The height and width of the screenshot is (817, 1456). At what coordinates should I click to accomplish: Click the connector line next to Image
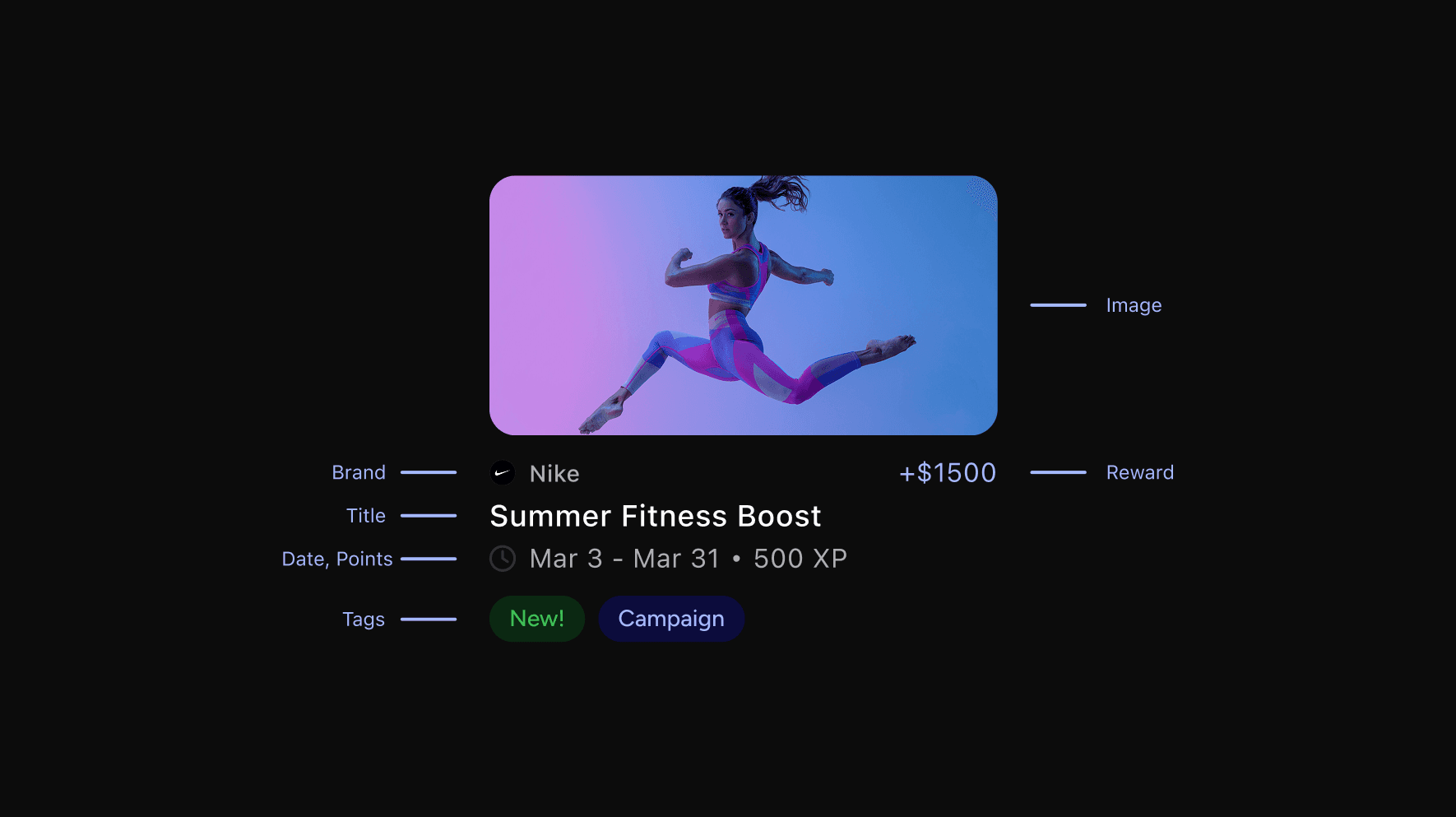pyautogui.click(x=1059, y=305)
